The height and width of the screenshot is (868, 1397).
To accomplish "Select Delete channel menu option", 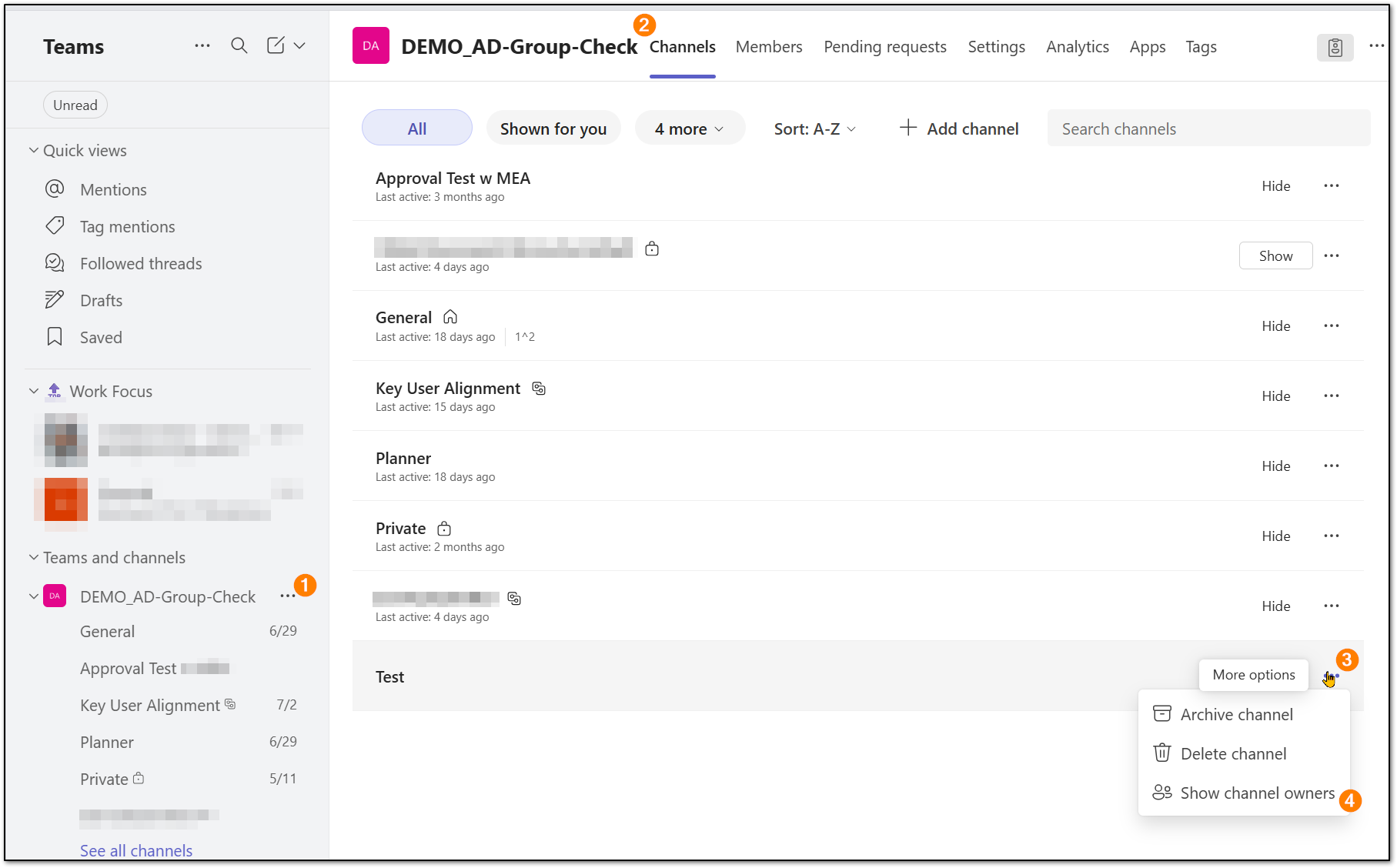I will [1244, 753].
